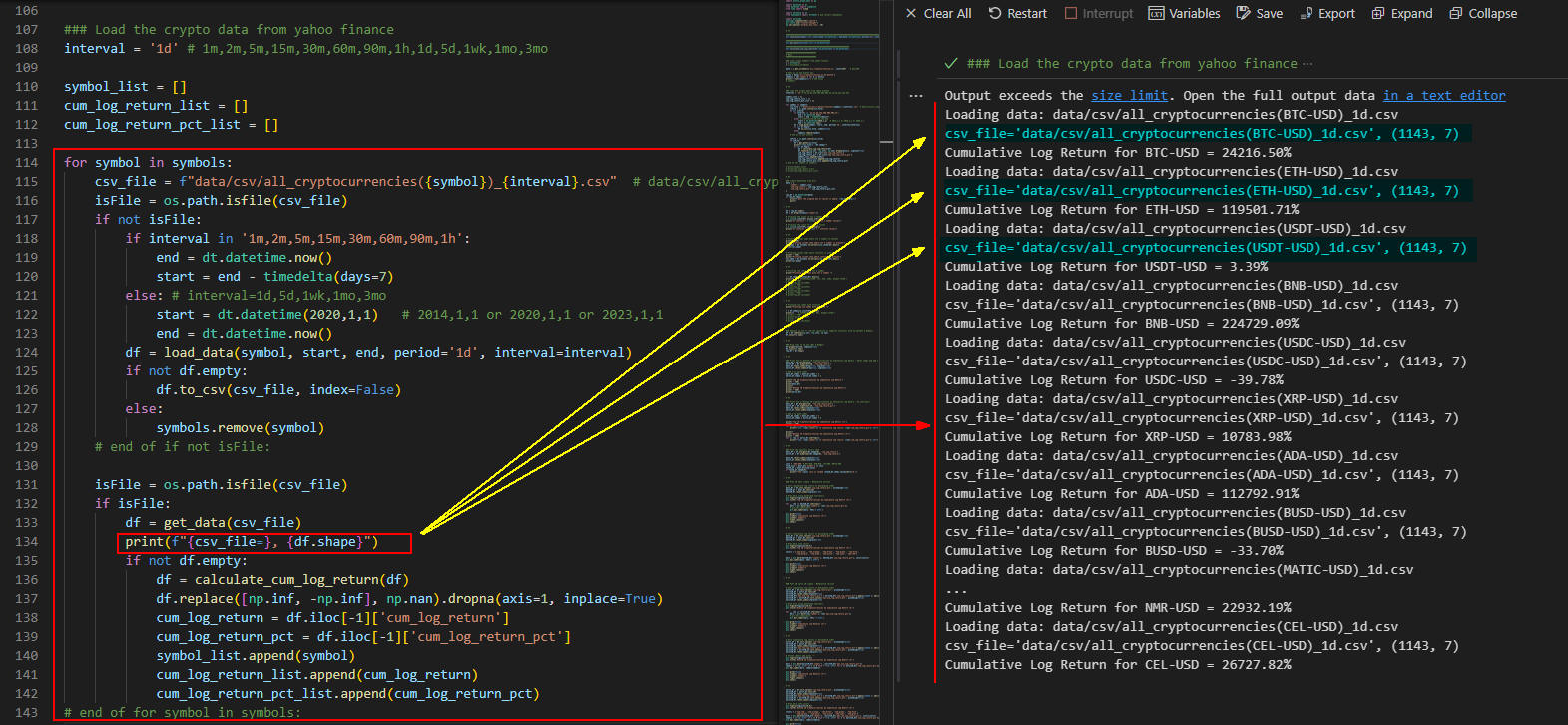
Task: Click the 'for symbol in symbols:' line
Action: point(148,162)
